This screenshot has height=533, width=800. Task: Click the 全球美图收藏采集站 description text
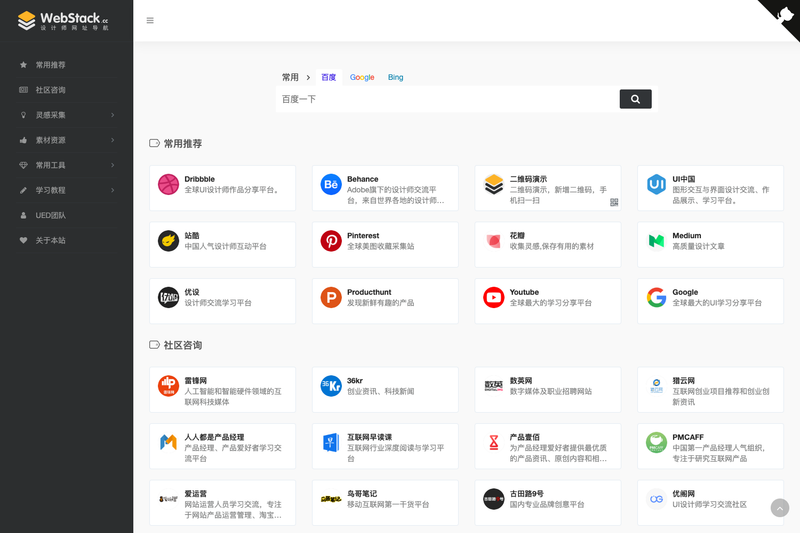381,246
